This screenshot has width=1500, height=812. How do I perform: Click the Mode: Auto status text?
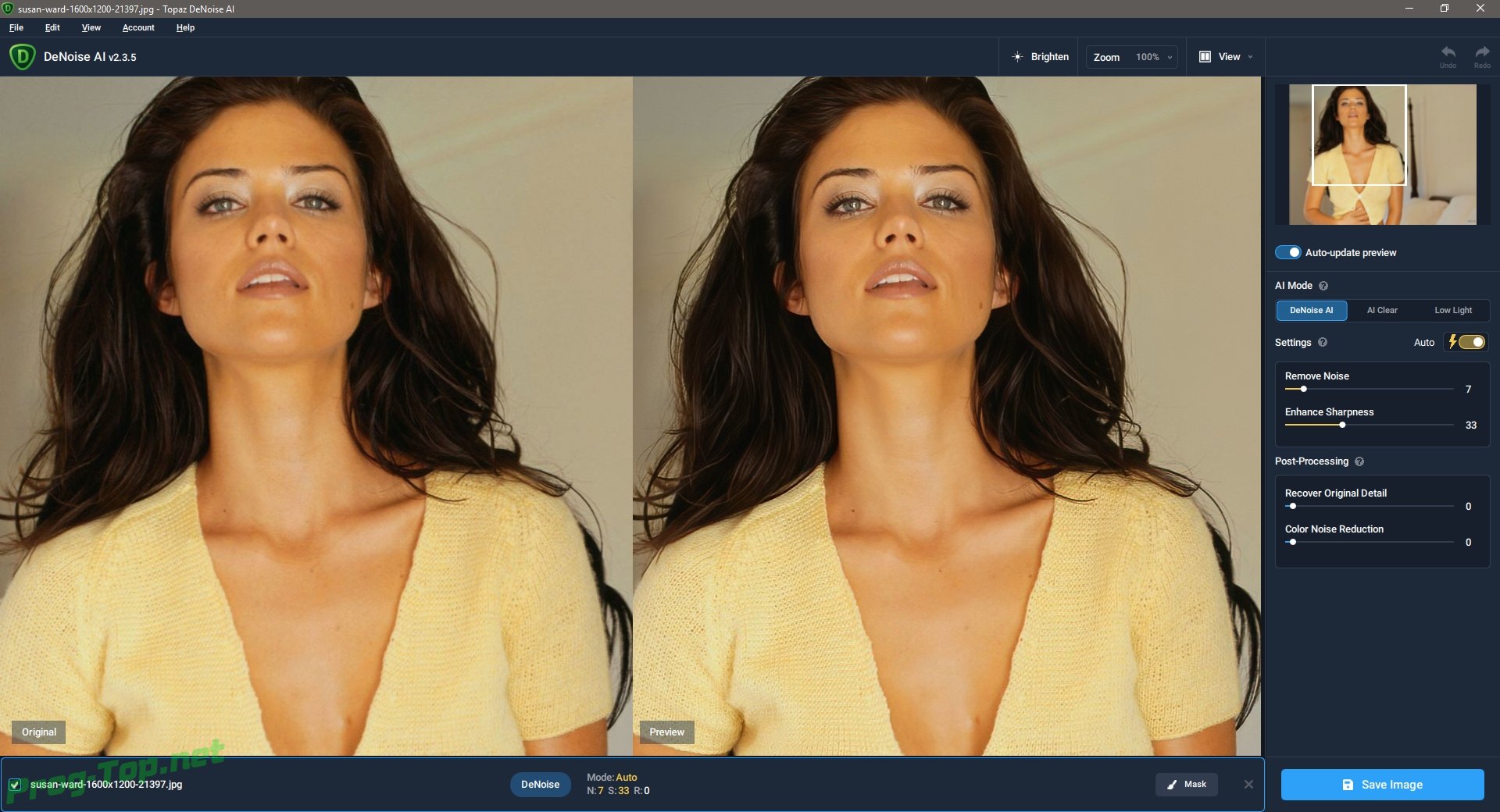tap(612, 778)
